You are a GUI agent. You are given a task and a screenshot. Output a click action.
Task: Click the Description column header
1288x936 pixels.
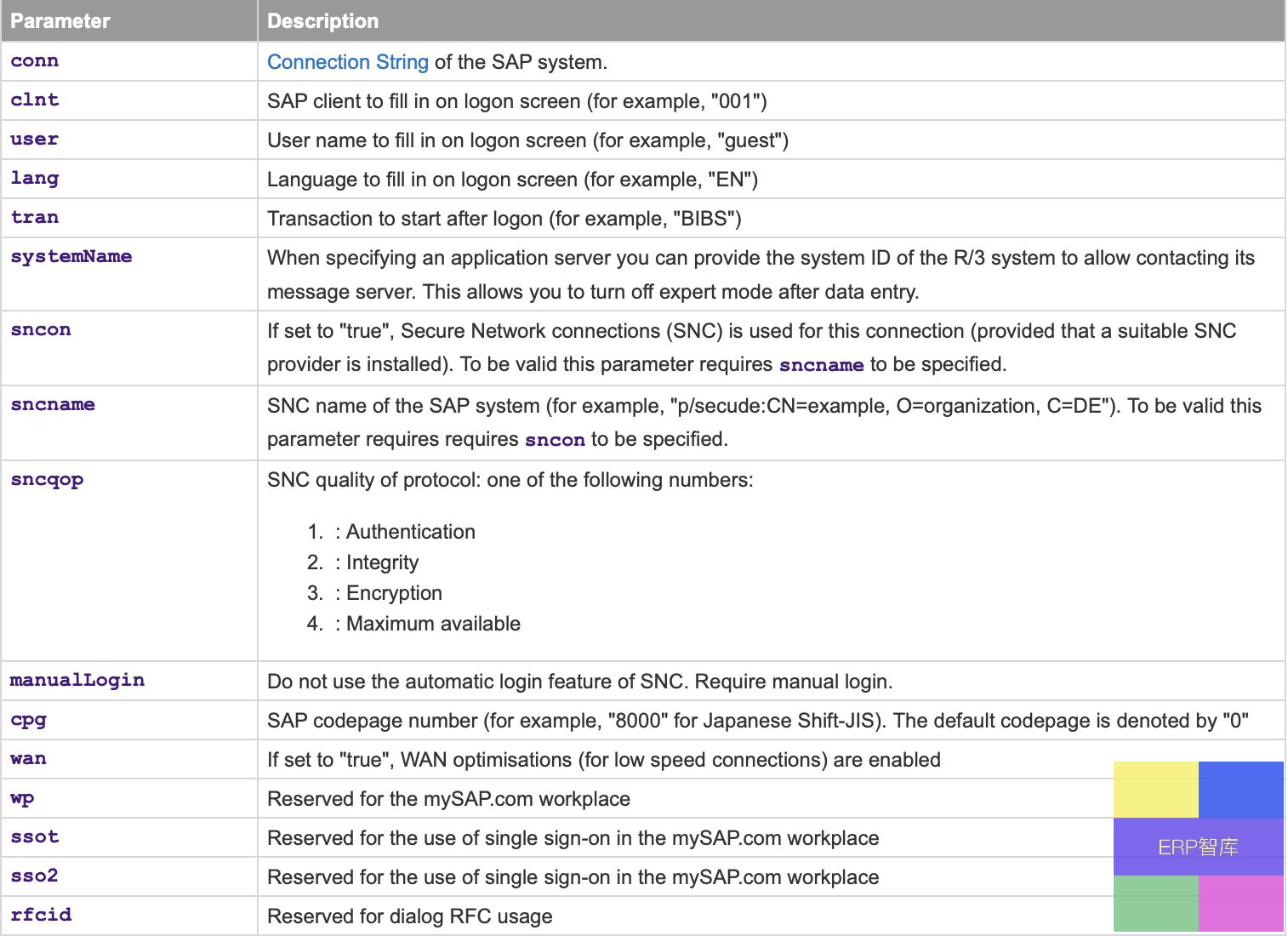322,21
